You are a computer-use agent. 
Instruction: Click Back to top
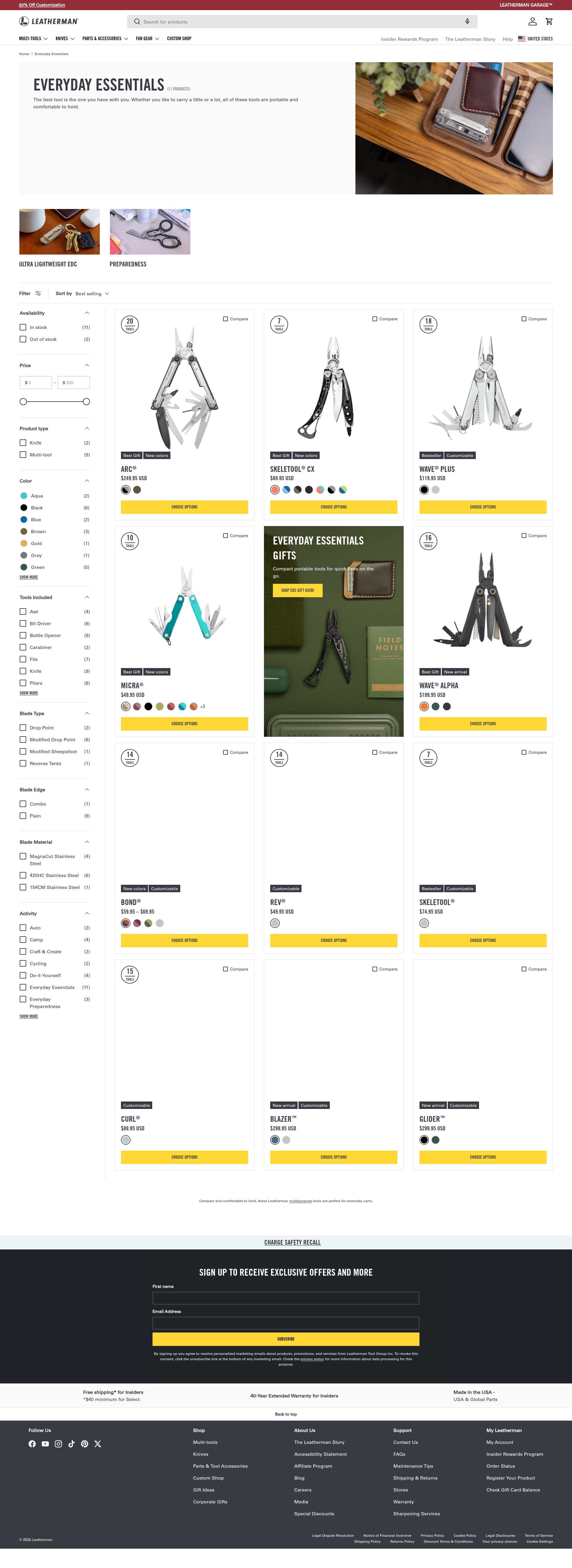click(x=286, y=1414)
